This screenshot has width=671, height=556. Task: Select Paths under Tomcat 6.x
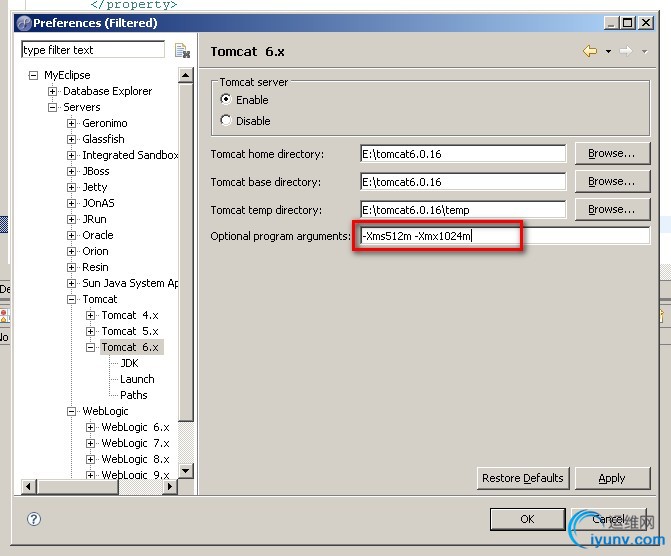coord(134,395)
